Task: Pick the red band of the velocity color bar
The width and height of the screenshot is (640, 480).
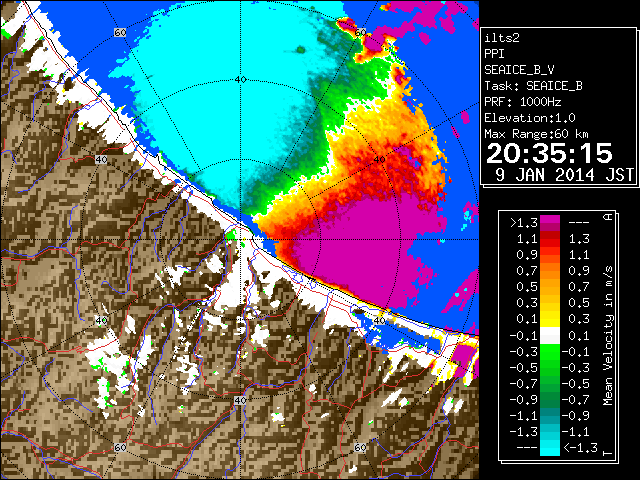Action: 550,241
